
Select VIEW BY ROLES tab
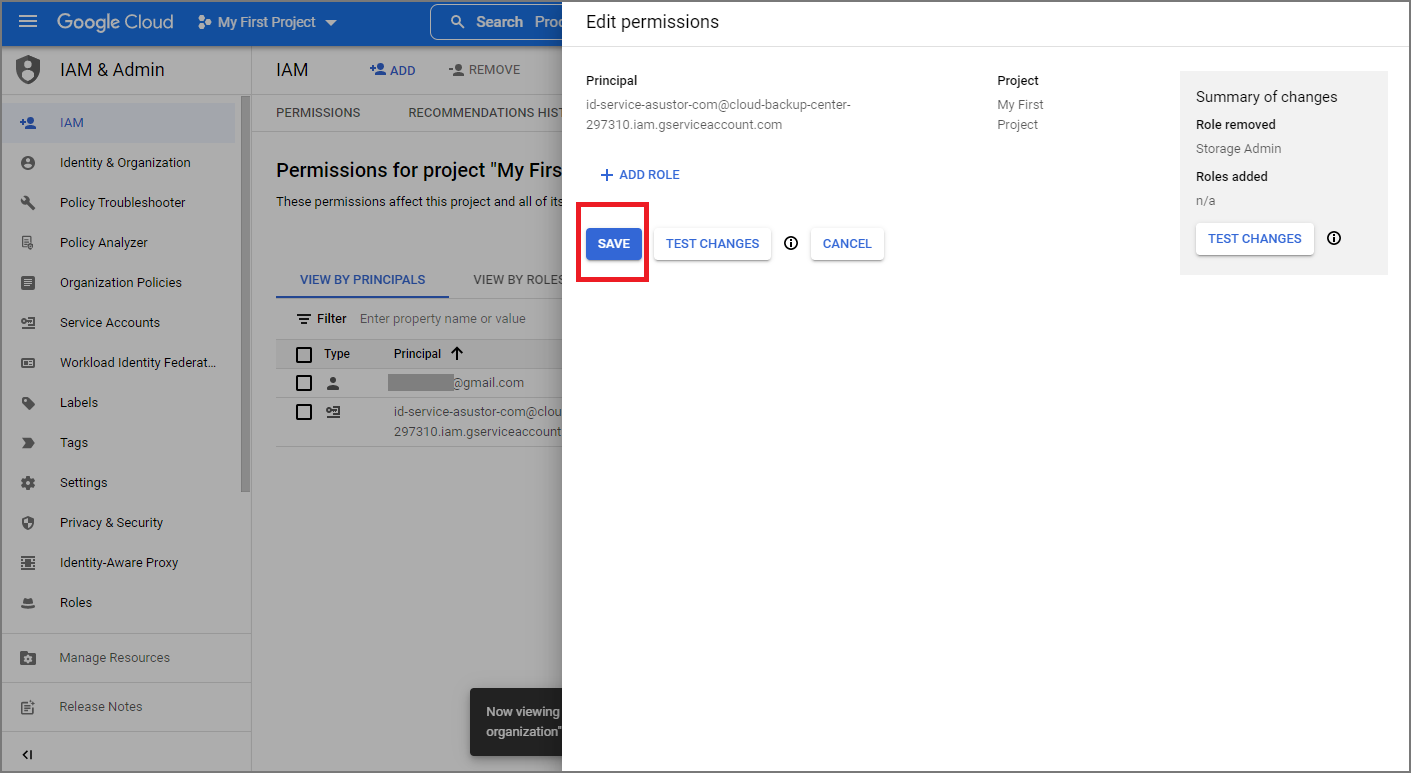[518, 280]
